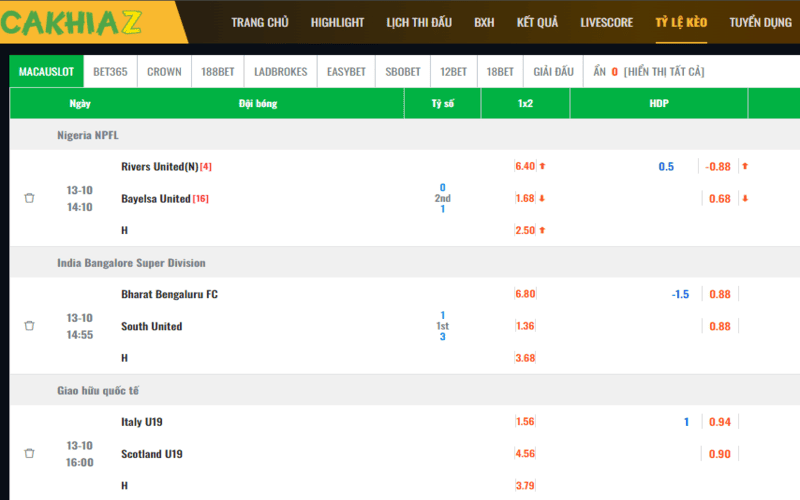Switch to the LADBROKES tab
The width and height of the screenshot is (800, 500).
[282, 72]
